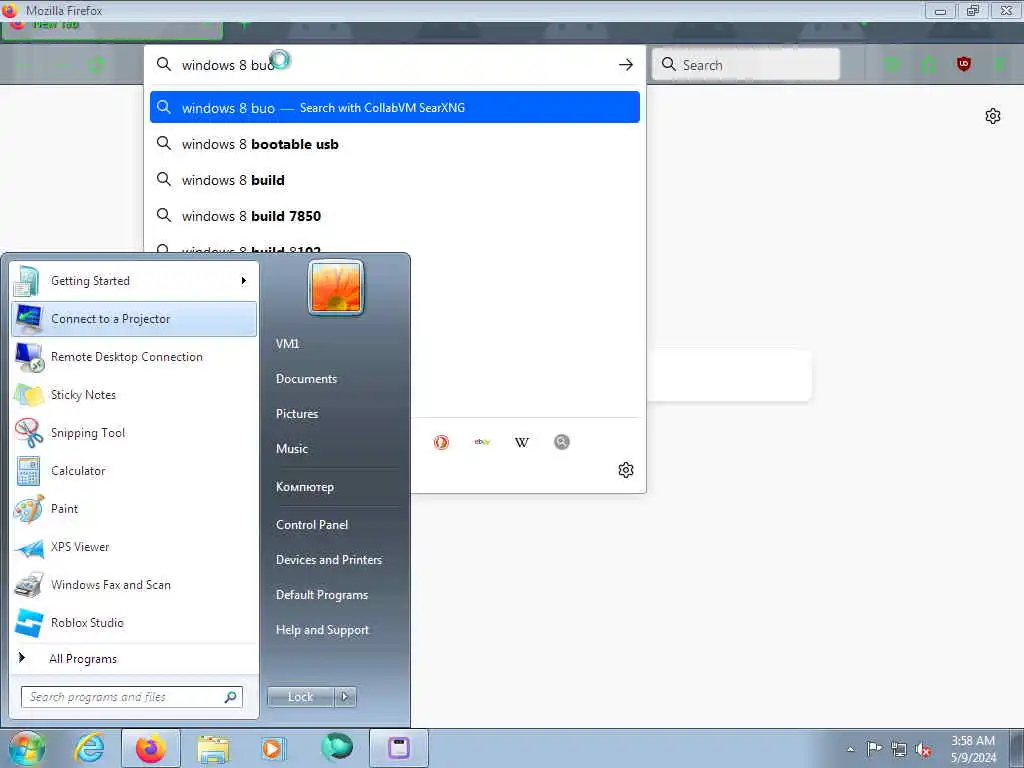Click into the Firefox URL bar text

(392, 65)
